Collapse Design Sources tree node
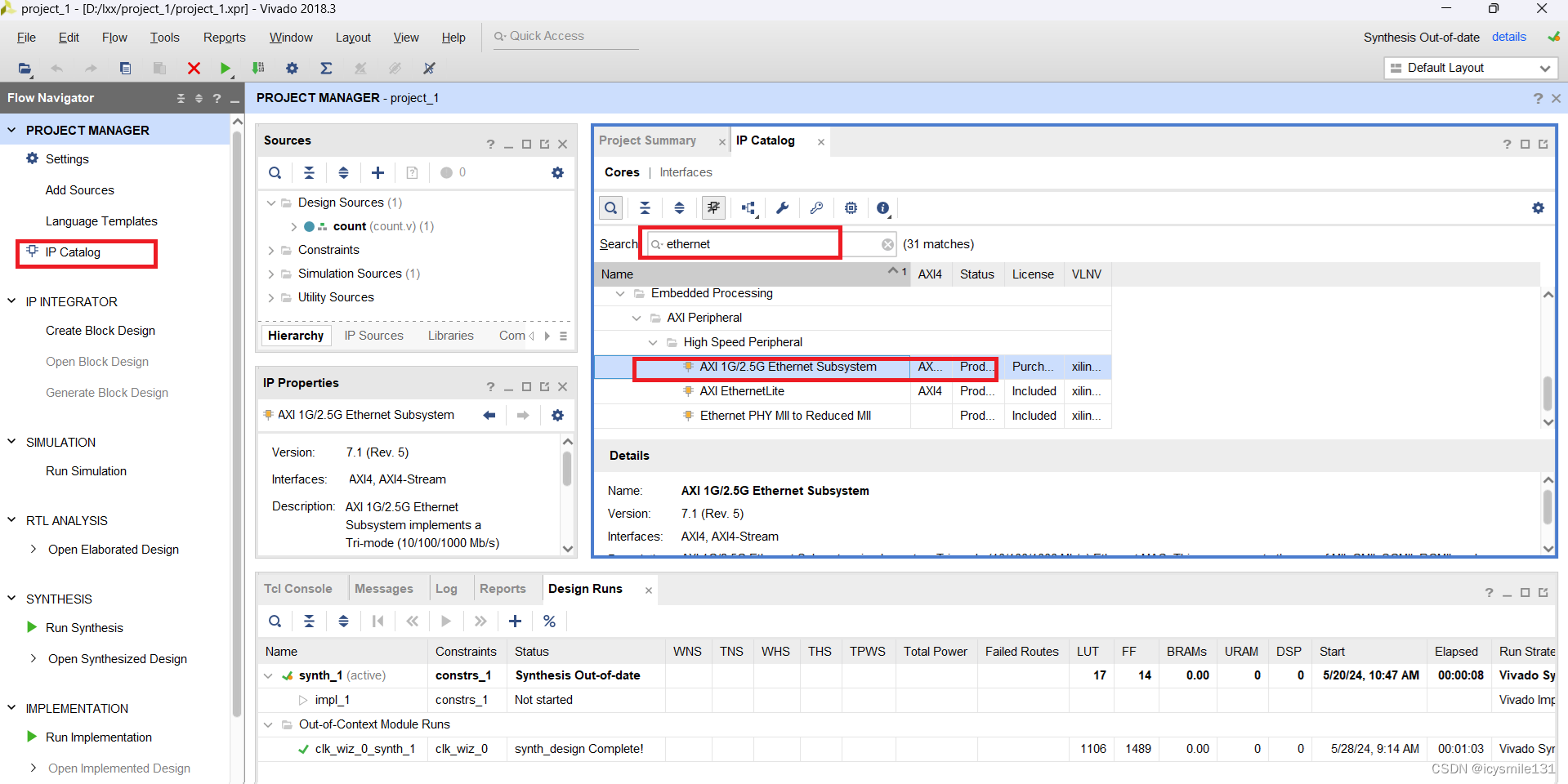The width and height of the screenshot is (1568, 784). 270,203
